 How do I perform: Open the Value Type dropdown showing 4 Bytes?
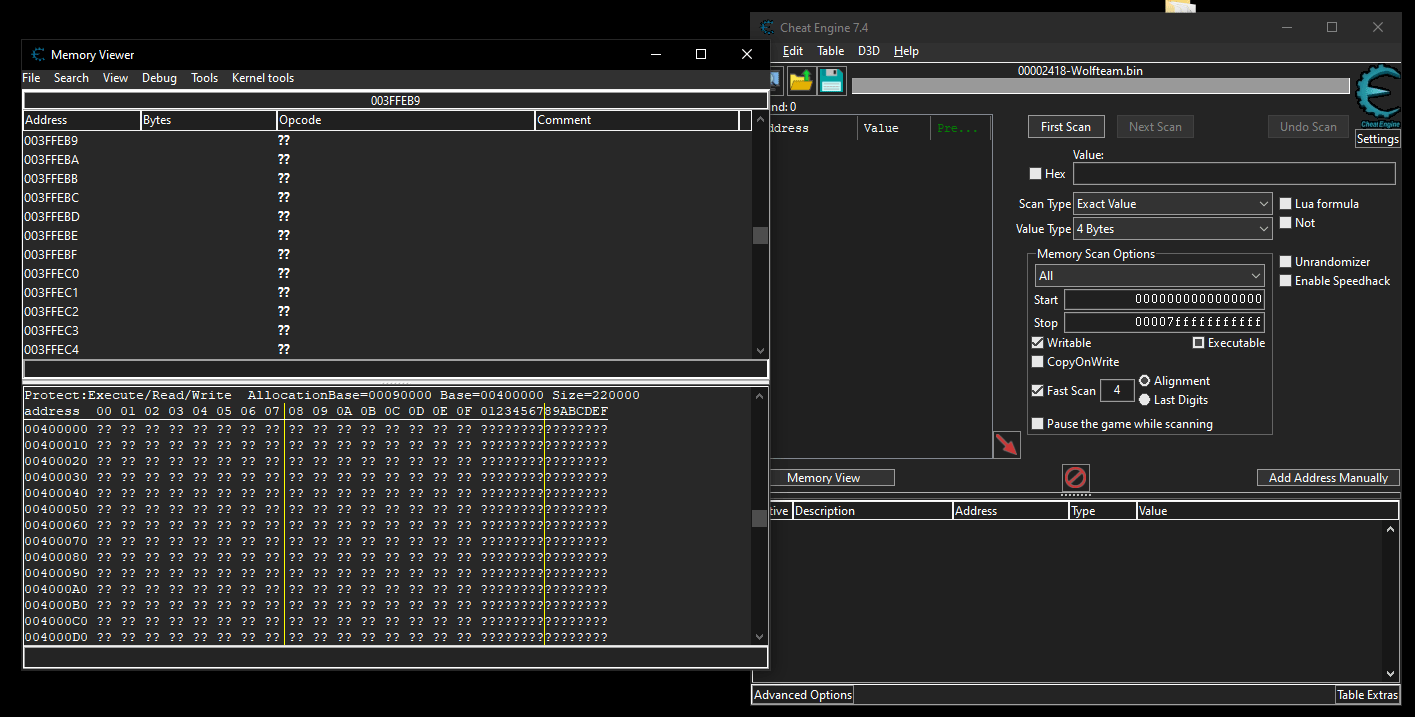point(1172,229)
